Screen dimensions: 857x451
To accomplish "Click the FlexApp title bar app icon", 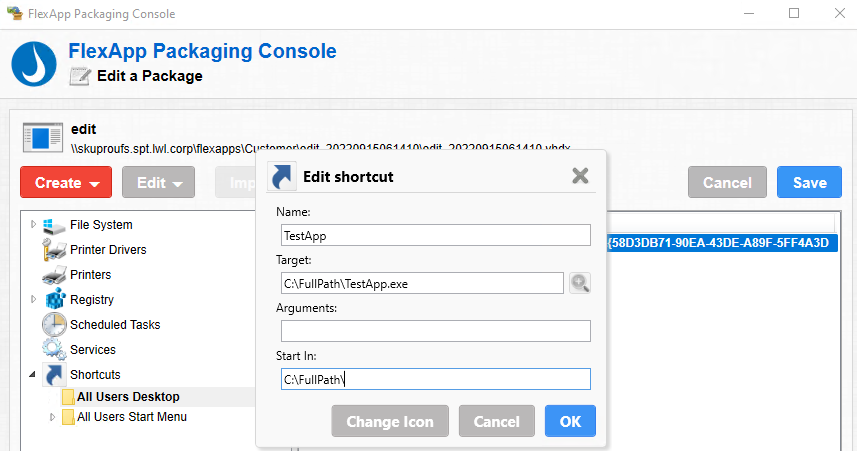I will [15, 13].
